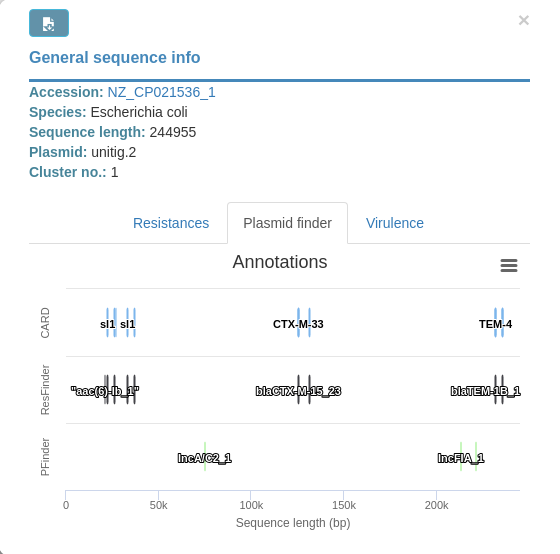Open accession link NZ_CP021536_1
This screenshot has width=560, height=554.
(x=161, y=92)
